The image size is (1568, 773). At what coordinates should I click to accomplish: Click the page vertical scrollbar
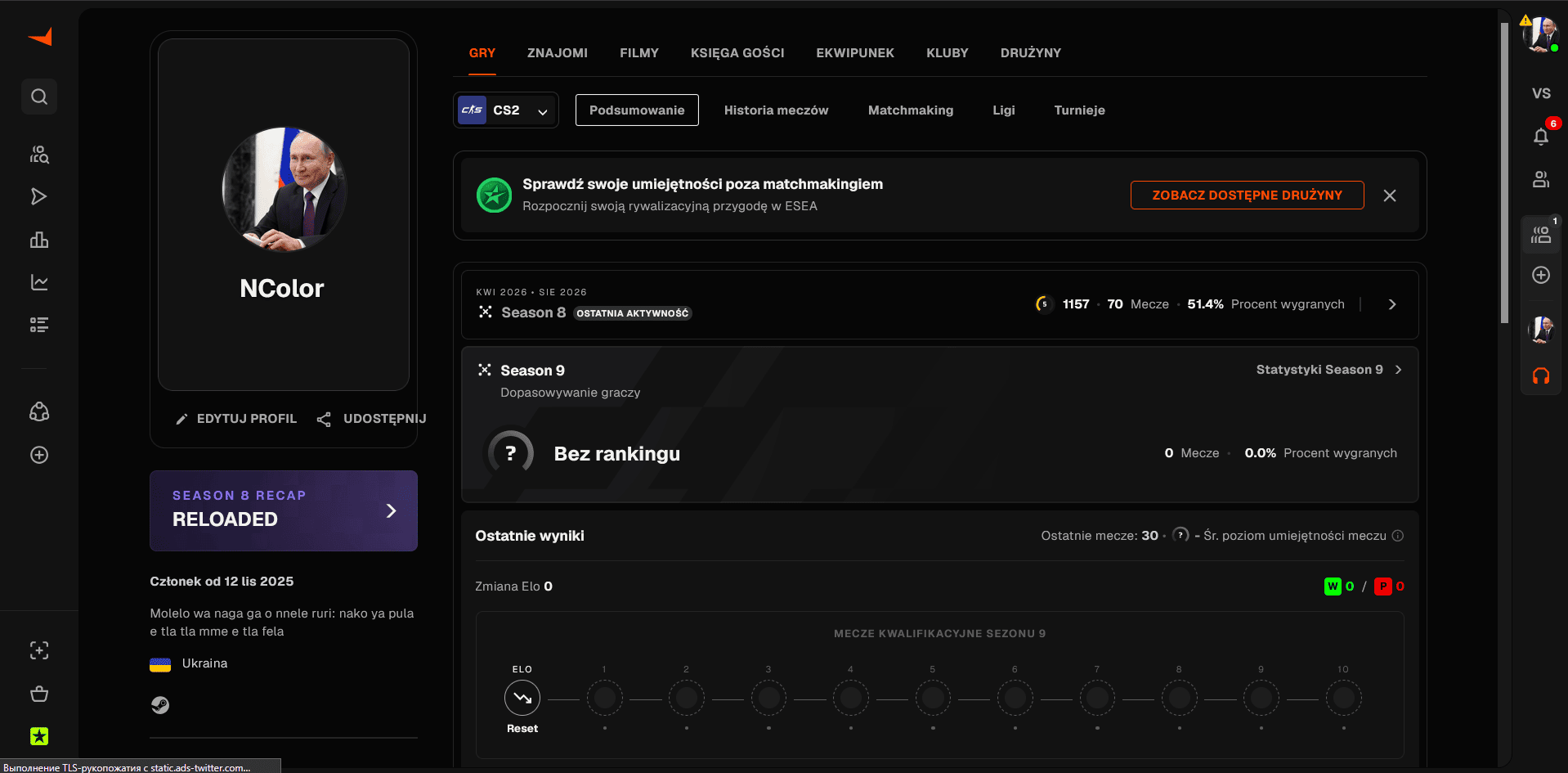coord(1504,172)
